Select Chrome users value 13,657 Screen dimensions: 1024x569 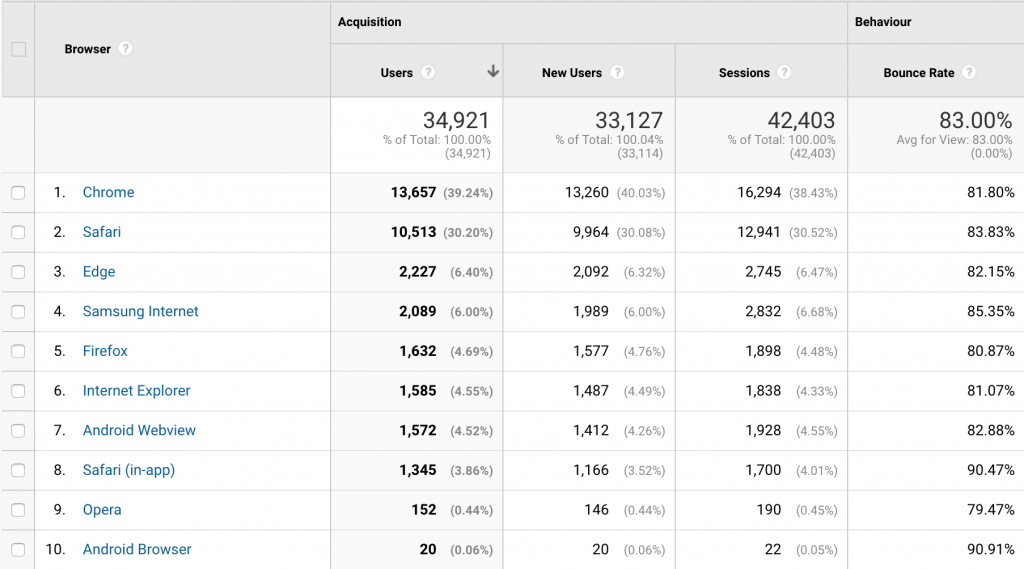(413, 192)
